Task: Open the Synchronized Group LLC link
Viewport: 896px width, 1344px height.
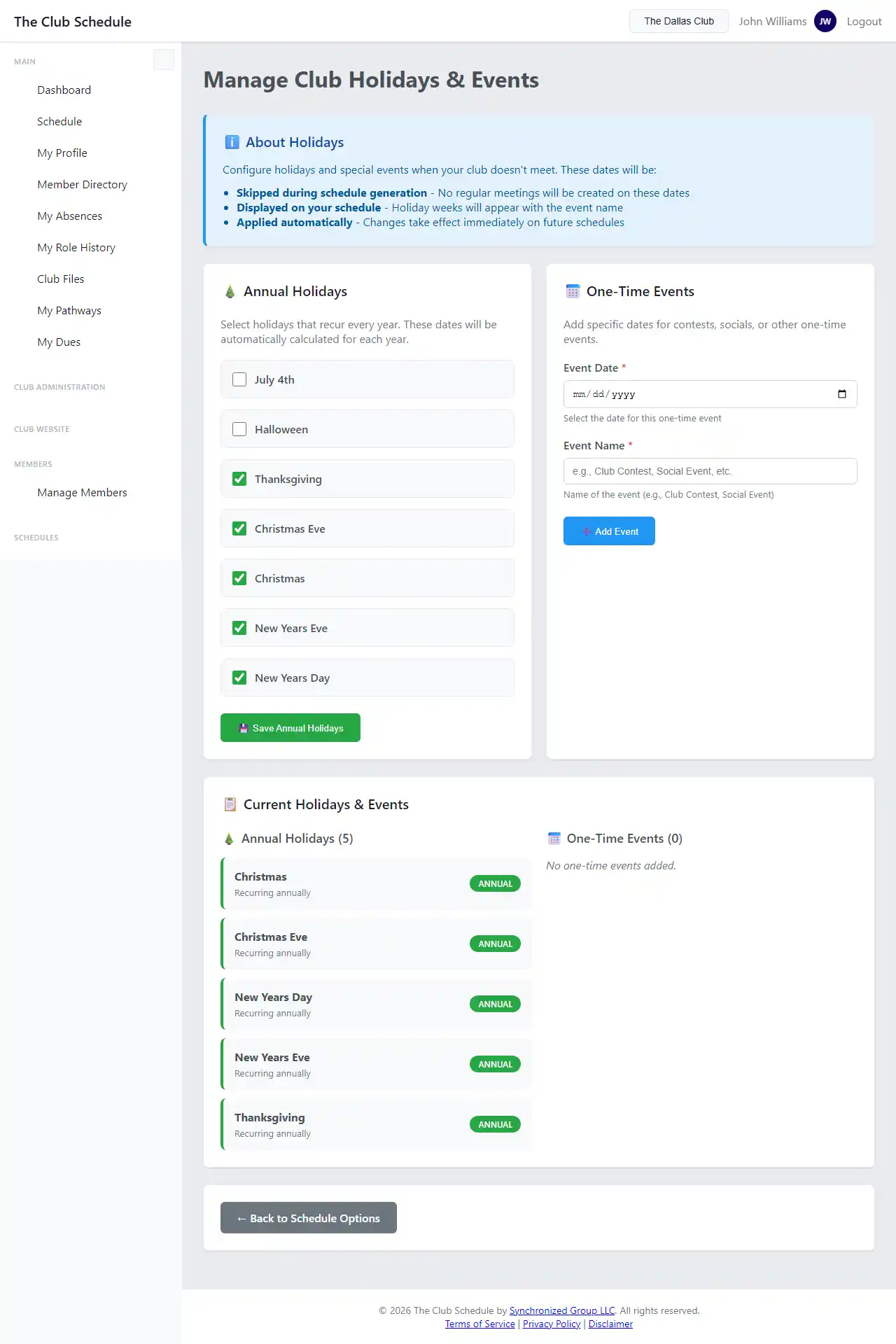Action: tap(562, 1310)
